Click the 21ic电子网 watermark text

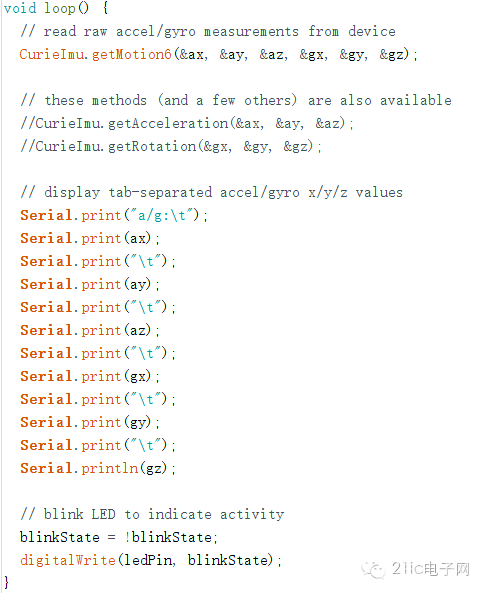click(431, 569)
